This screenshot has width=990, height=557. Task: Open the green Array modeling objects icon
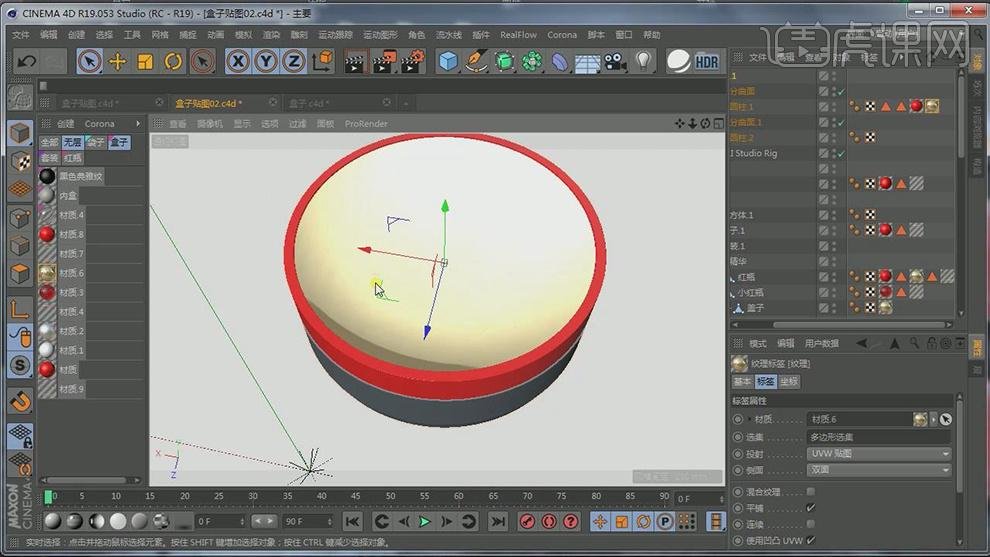[532, 61]
